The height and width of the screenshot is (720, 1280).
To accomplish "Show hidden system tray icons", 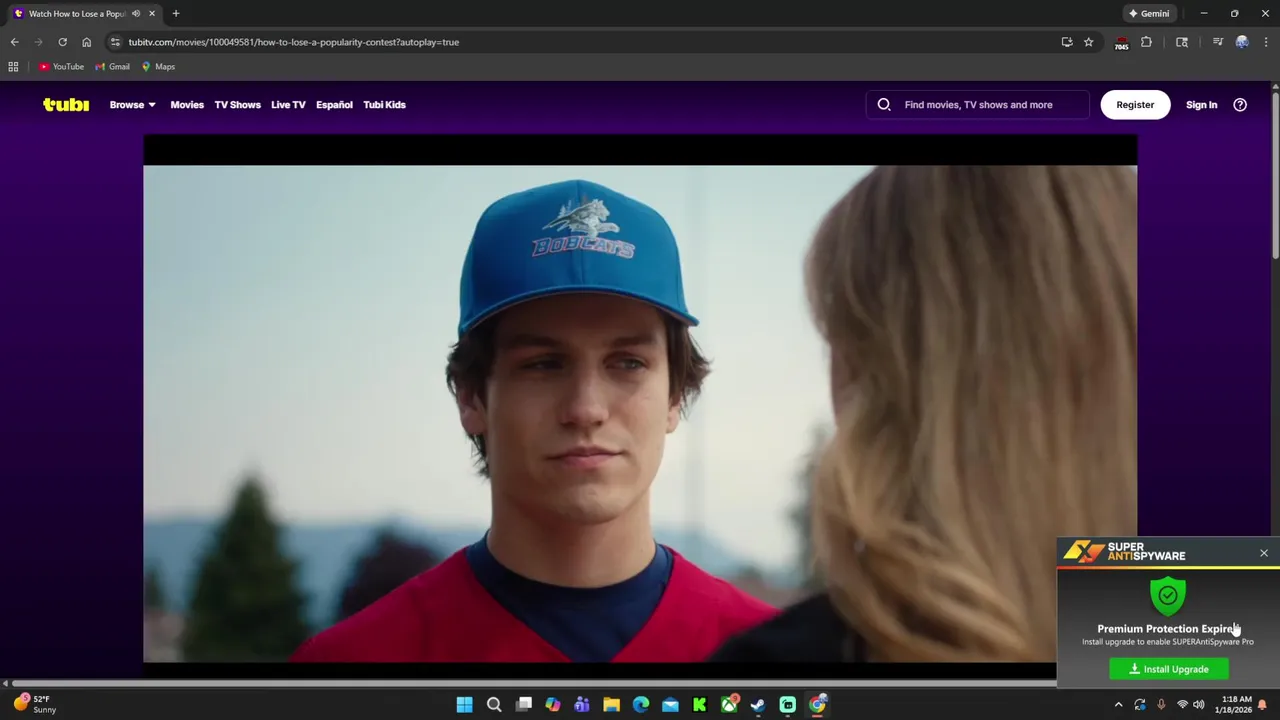I will click(x=1118, y=705).
